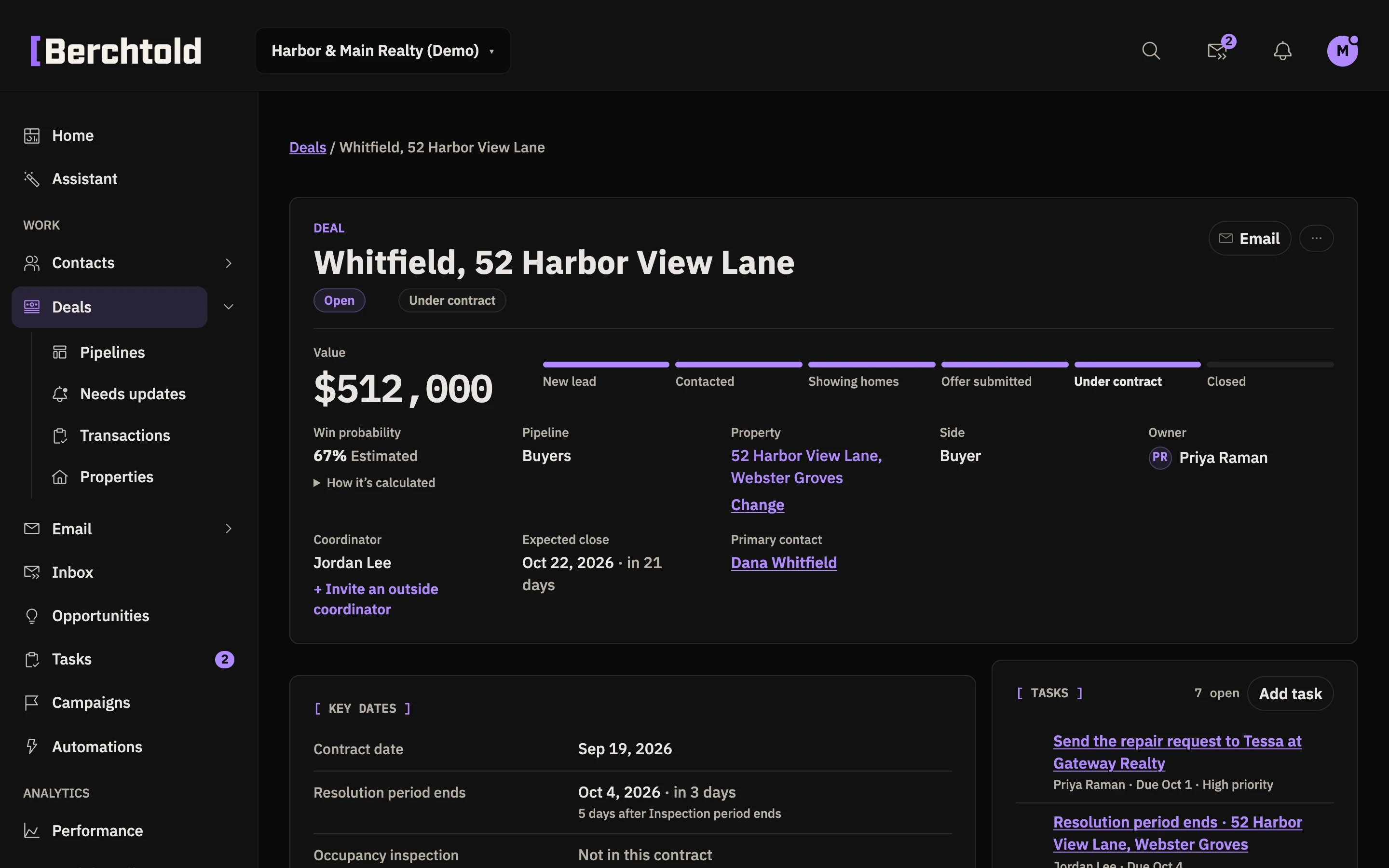Click Invite an outside coordinator
Image resolution: width=1389 pixels, height=868 pixels.
click(x=375, y=599)
